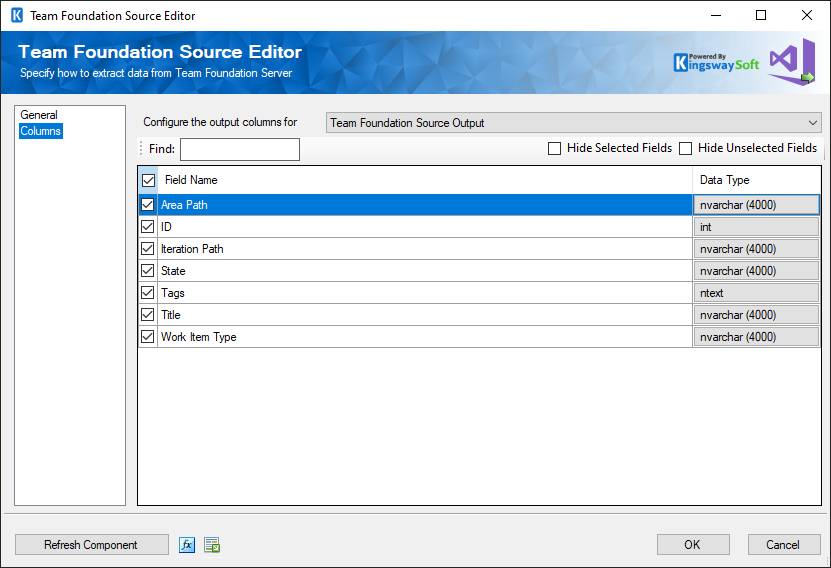Select the Area Path row name
Screen dimensions: 831x568
tap(184, 205)
